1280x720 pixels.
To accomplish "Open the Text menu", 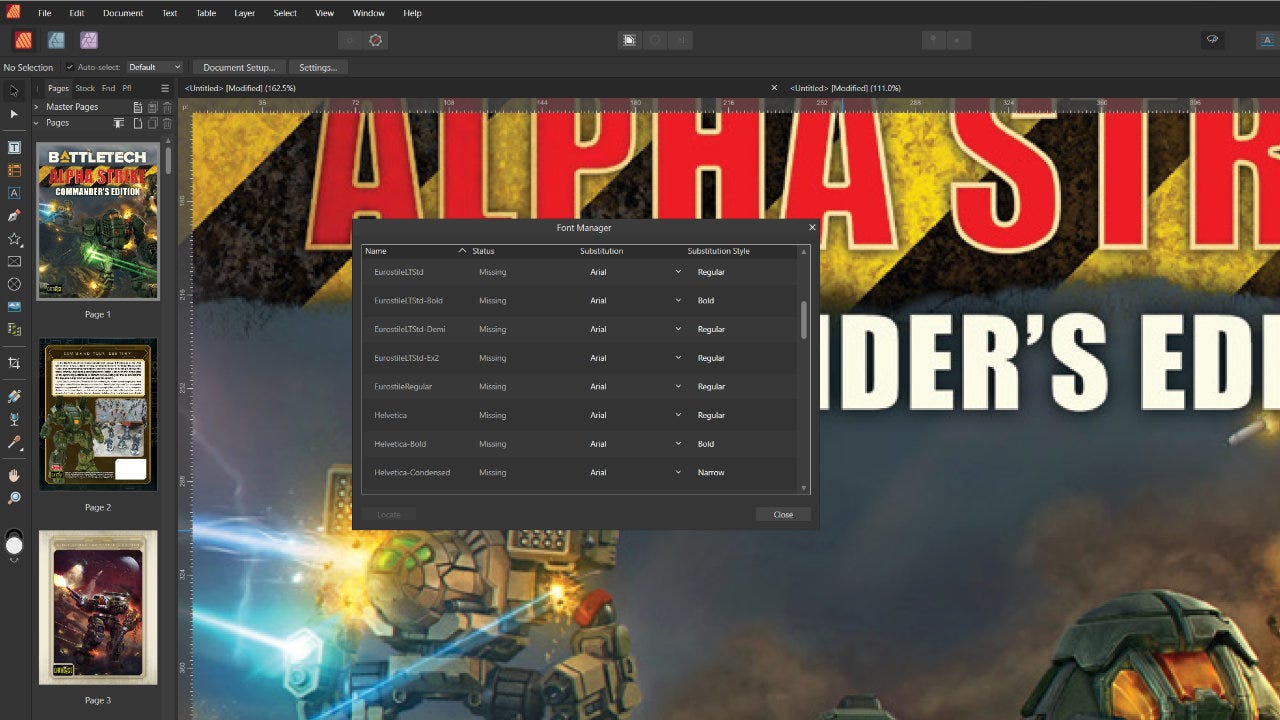I will click(170, 13).
